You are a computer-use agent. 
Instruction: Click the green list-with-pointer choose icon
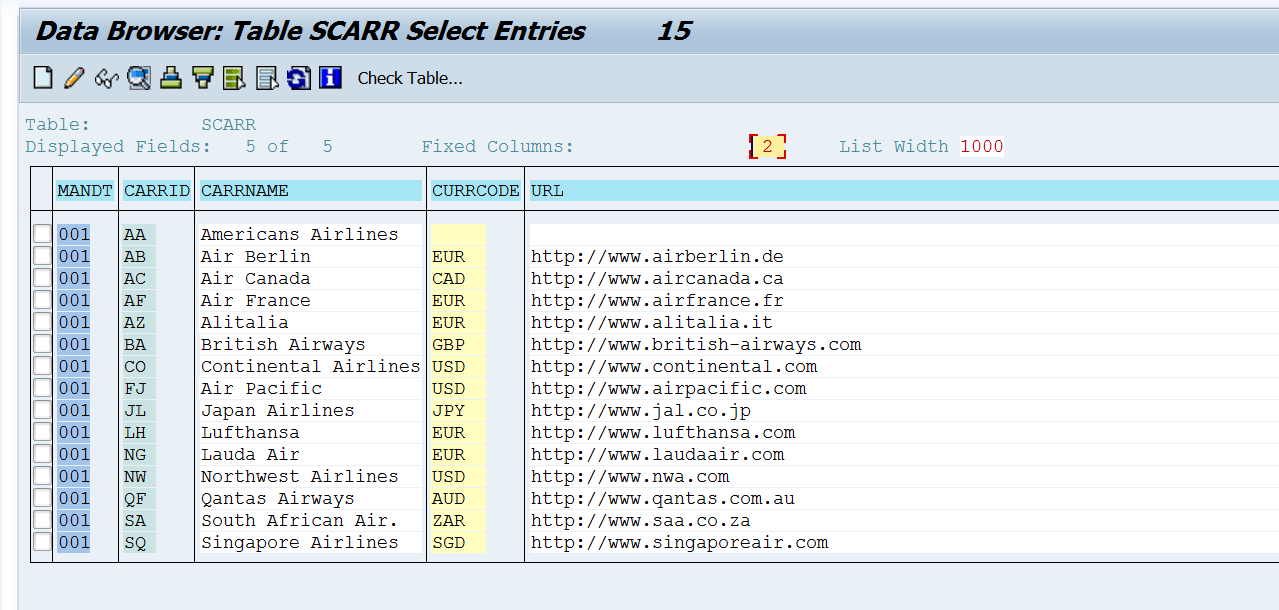tap(233, 78)
